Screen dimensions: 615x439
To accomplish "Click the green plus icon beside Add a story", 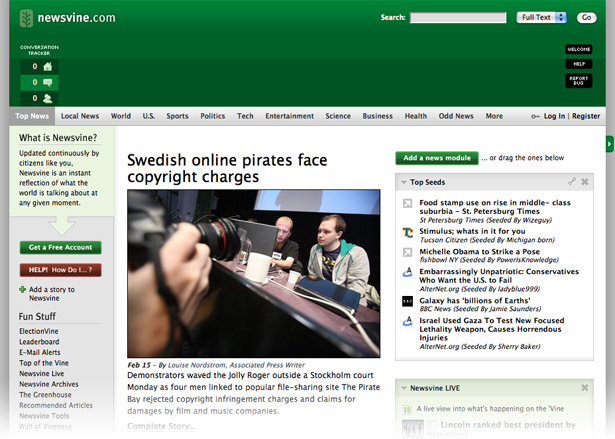I will point(22,290).
